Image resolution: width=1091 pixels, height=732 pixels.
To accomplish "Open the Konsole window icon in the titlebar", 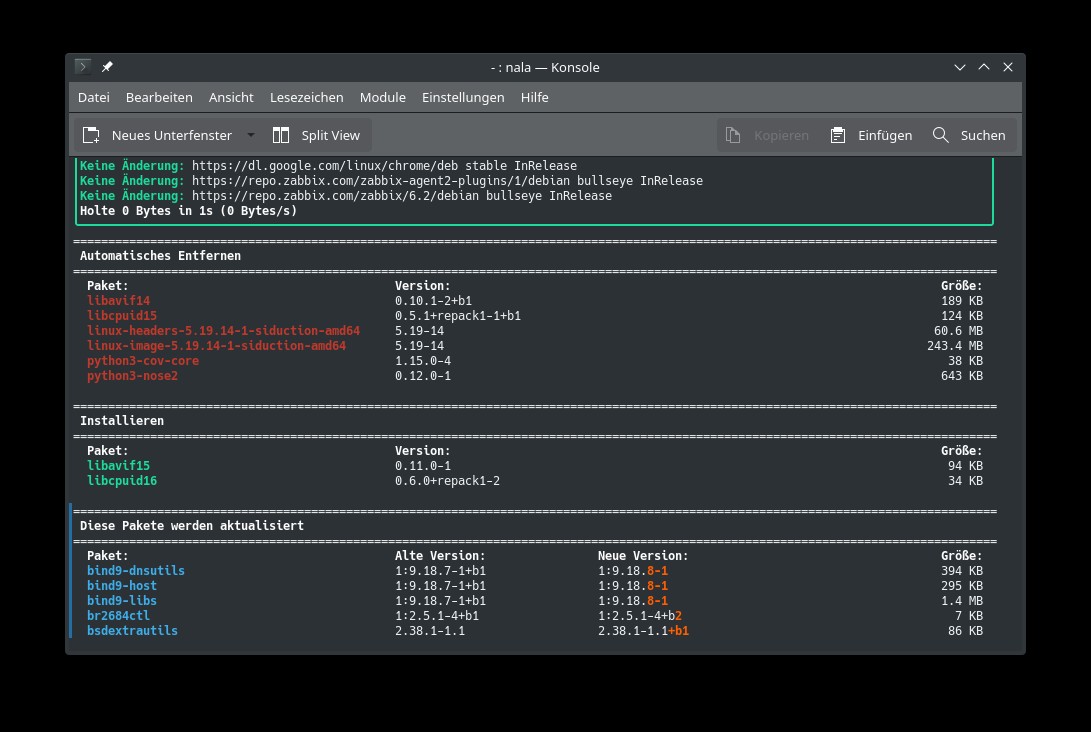I will (x=82, y=66).
